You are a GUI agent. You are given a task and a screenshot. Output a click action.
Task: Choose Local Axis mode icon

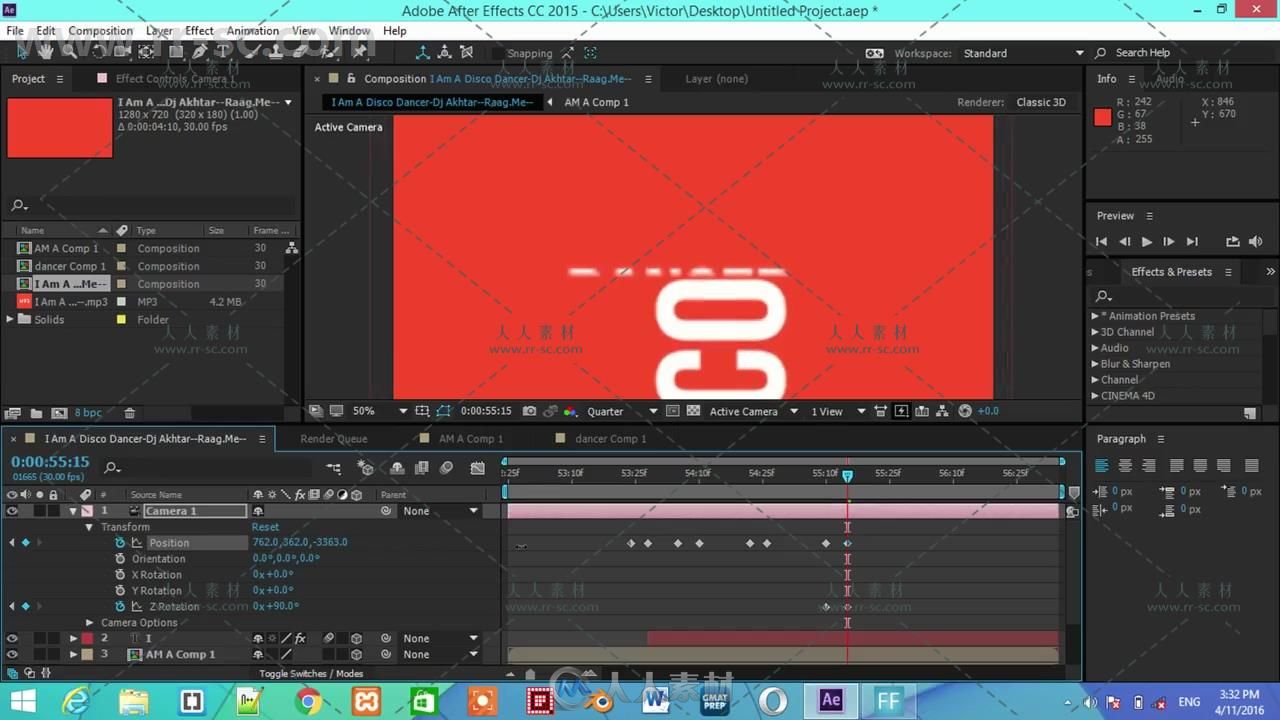(422, 53)
